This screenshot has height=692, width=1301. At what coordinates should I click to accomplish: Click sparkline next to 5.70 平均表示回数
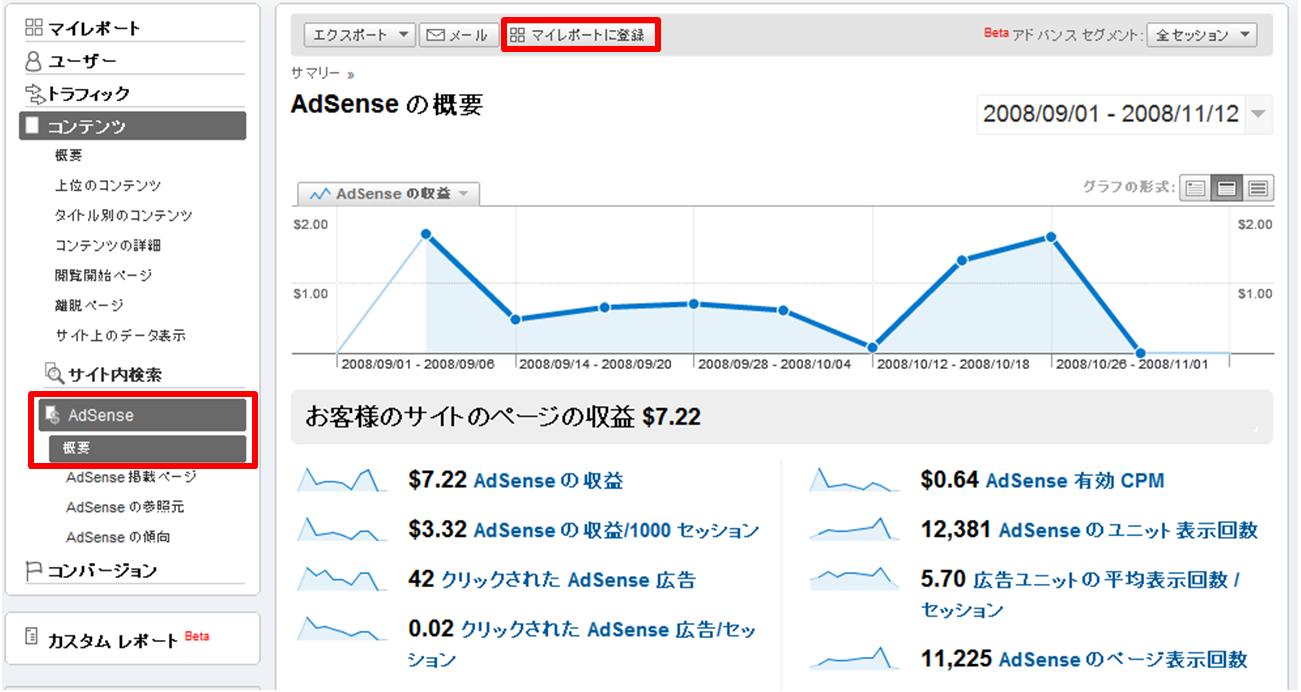(854, 578)
